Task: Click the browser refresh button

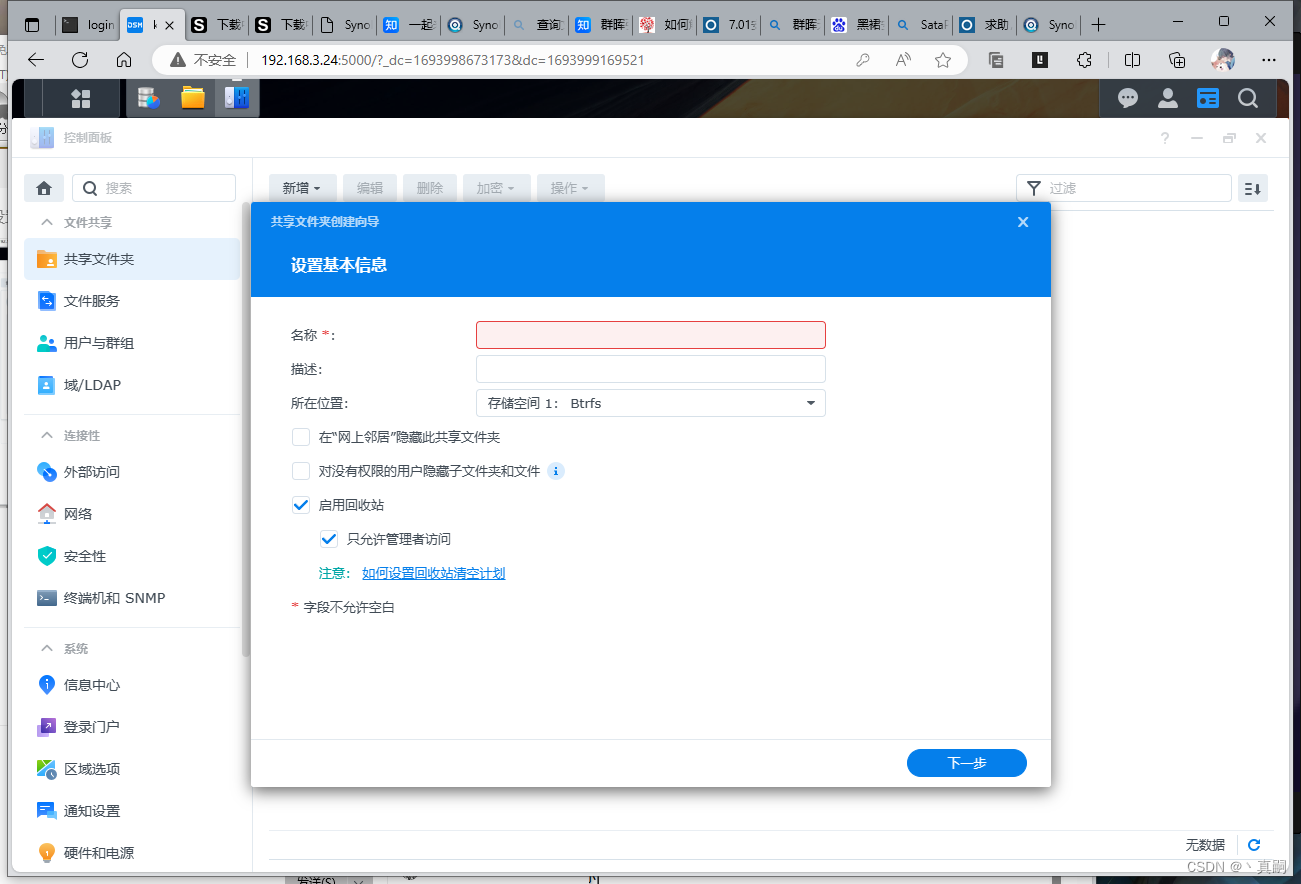Action: click(80, 60)
